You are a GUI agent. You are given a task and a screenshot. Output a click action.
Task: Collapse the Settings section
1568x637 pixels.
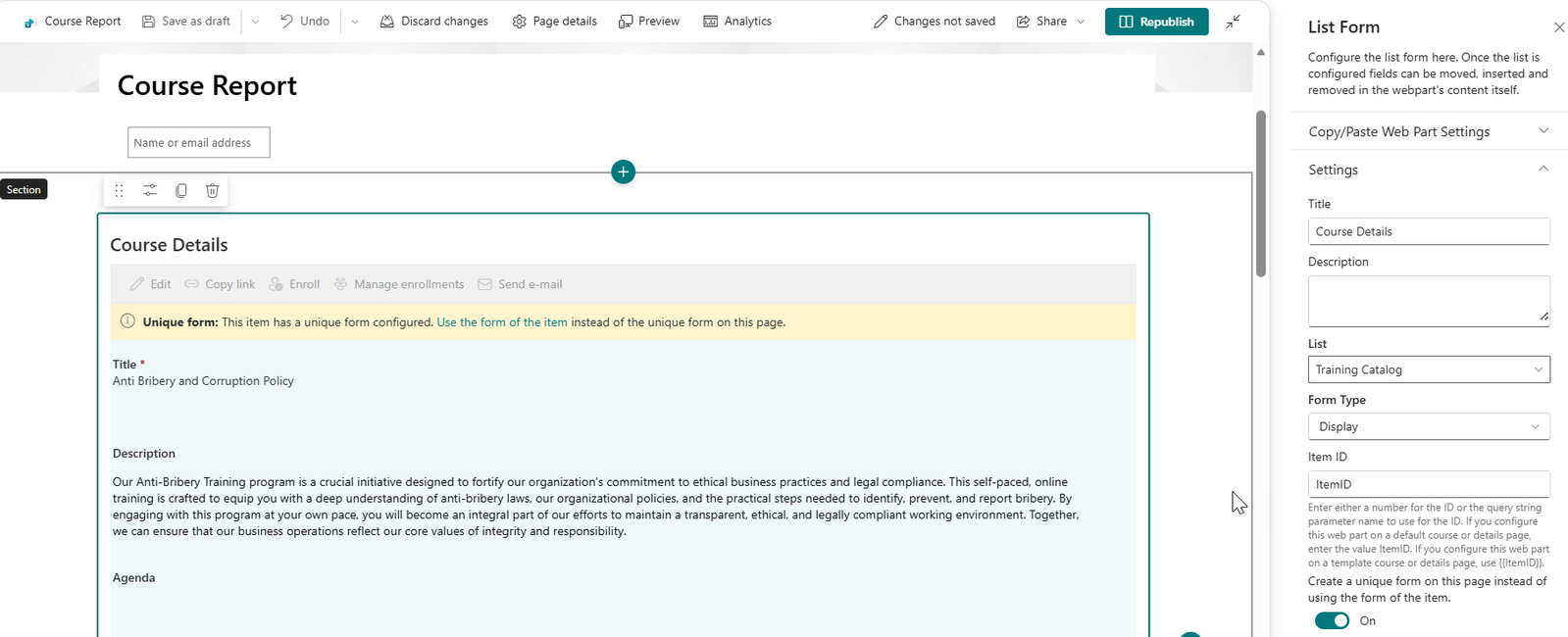(x=1429, y=170)
